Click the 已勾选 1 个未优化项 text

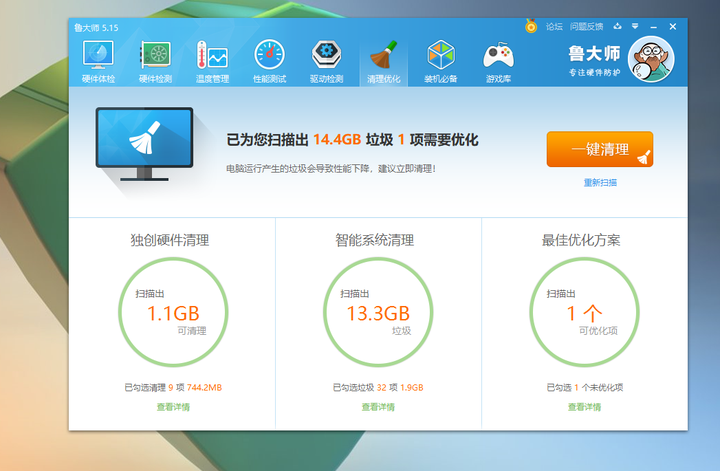[585, 387]
